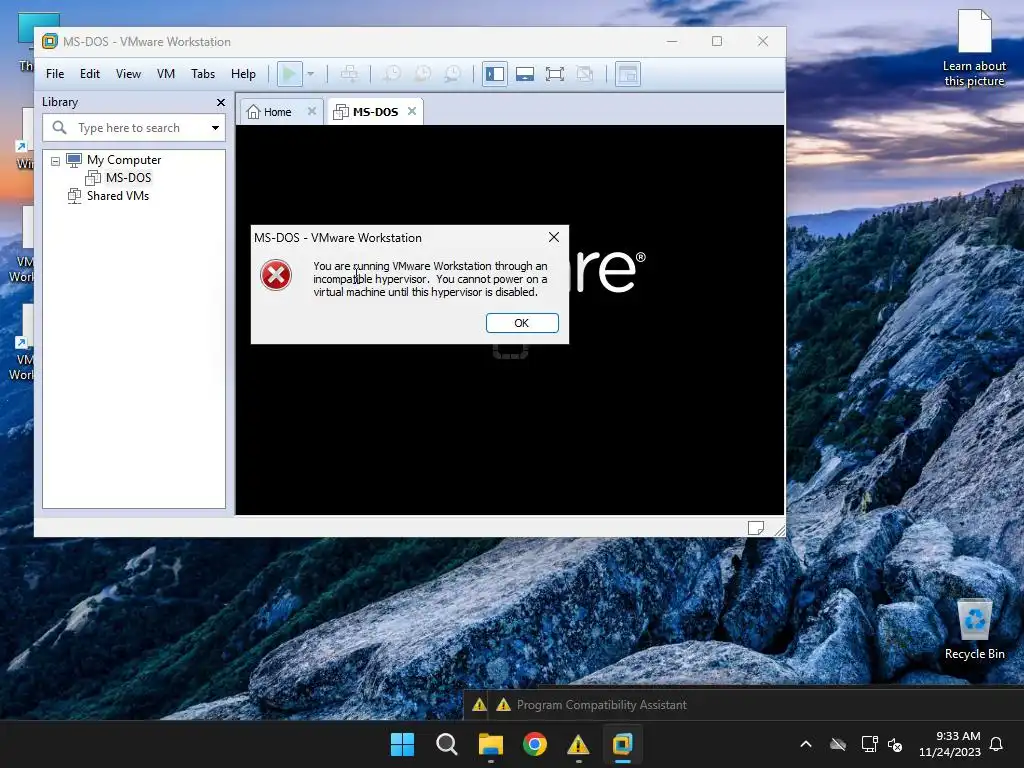The width and height of the screenshot is (1024, 768).
Task: Toggle the thumbnail bar view icon
Action: click(x=525, y=74)
